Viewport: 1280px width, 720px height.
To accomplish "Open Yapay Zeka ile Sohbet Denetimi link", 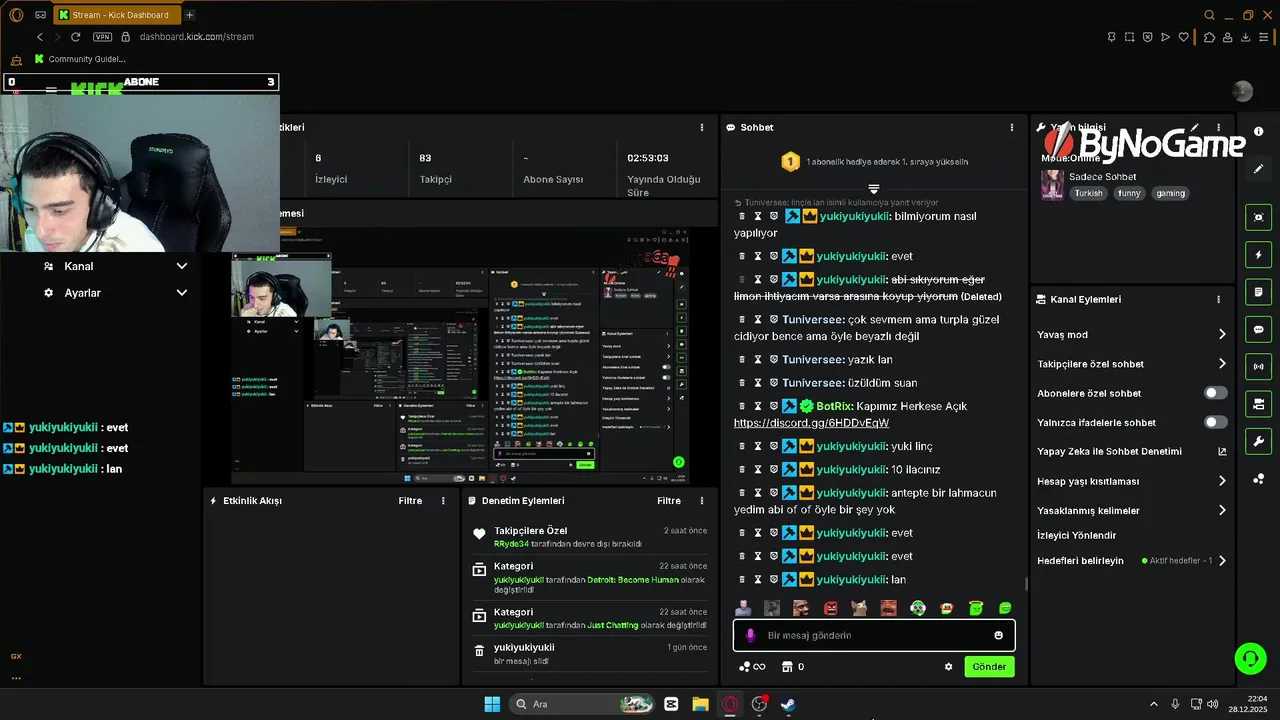I will tap(1131, 452).
